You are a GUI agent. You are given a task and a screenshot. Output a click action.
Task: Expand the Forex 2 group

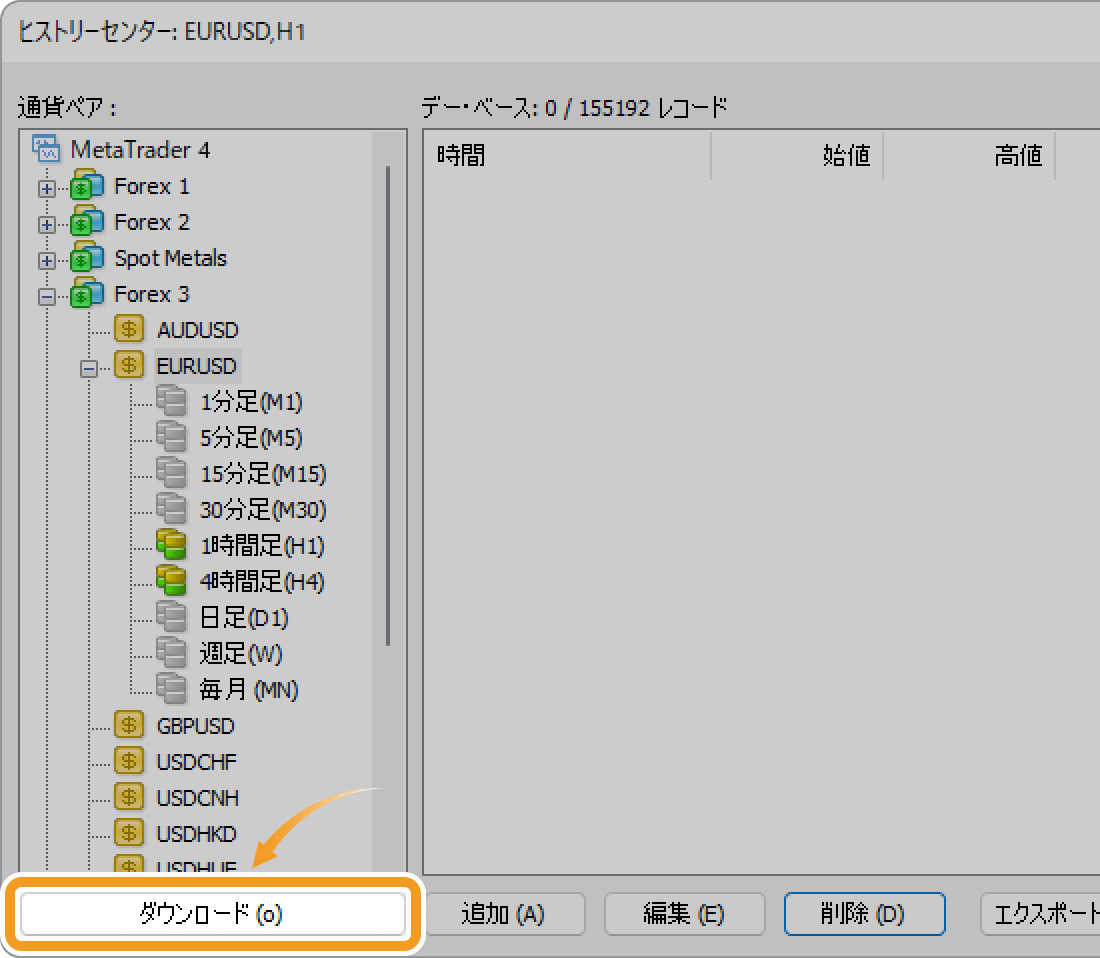click(47, 224)
